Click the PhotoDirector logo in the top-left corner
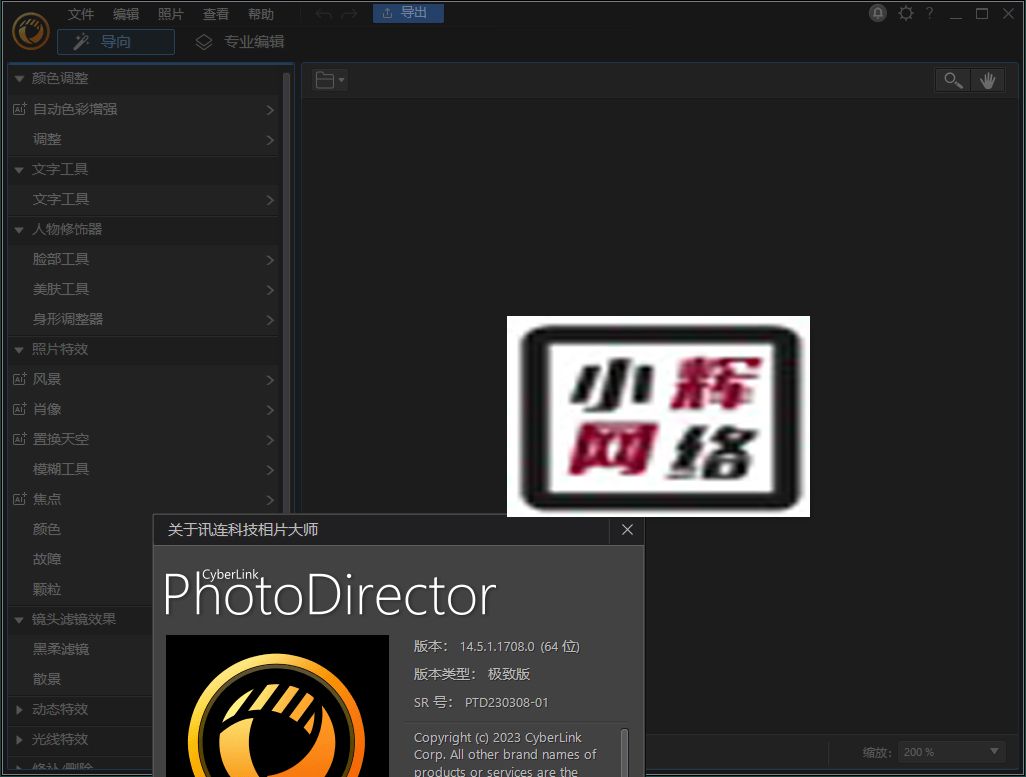The width and height of the screenshot is (1026, 777). point(31,31)
